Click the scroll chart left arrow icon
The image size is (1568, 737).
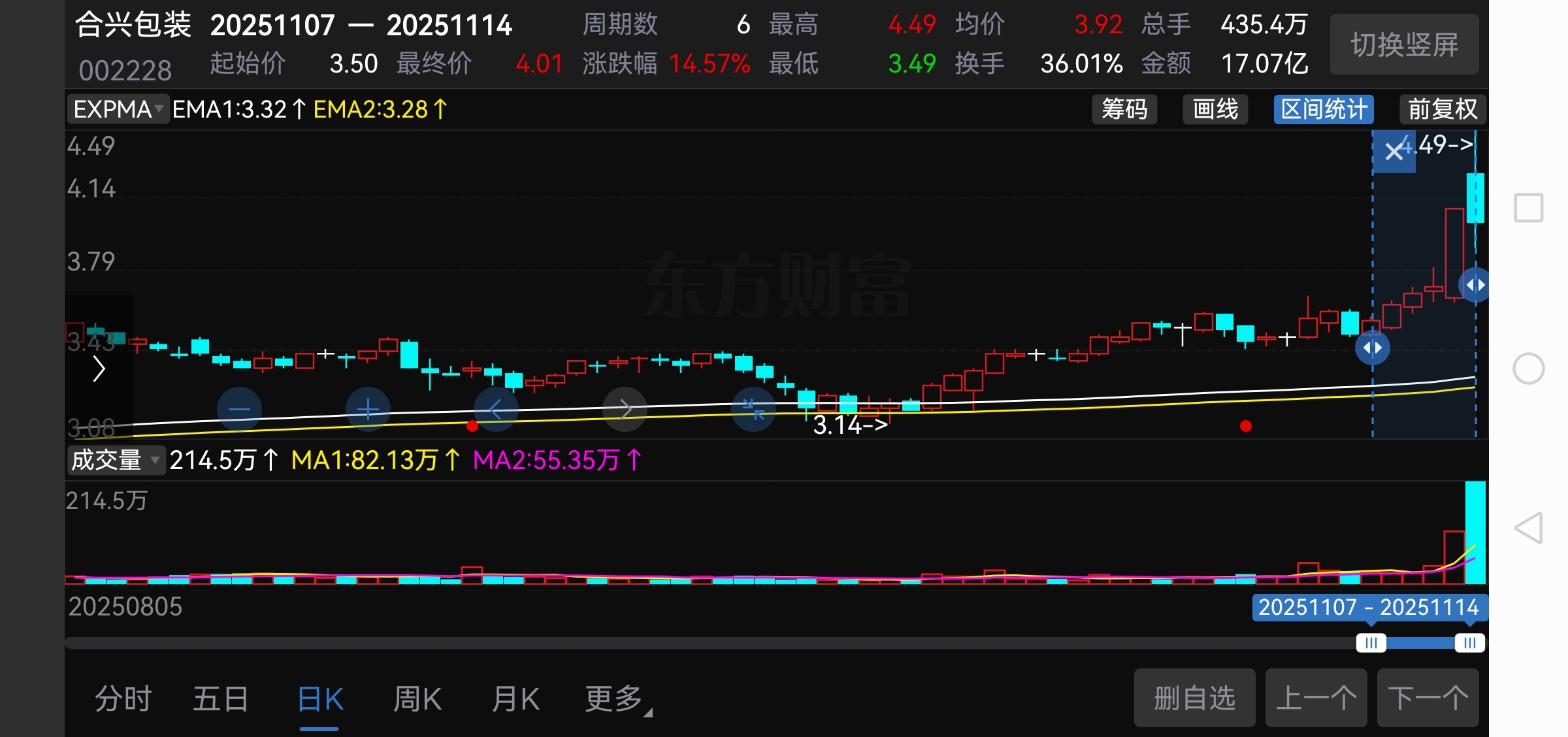click(x=496, y=410)
